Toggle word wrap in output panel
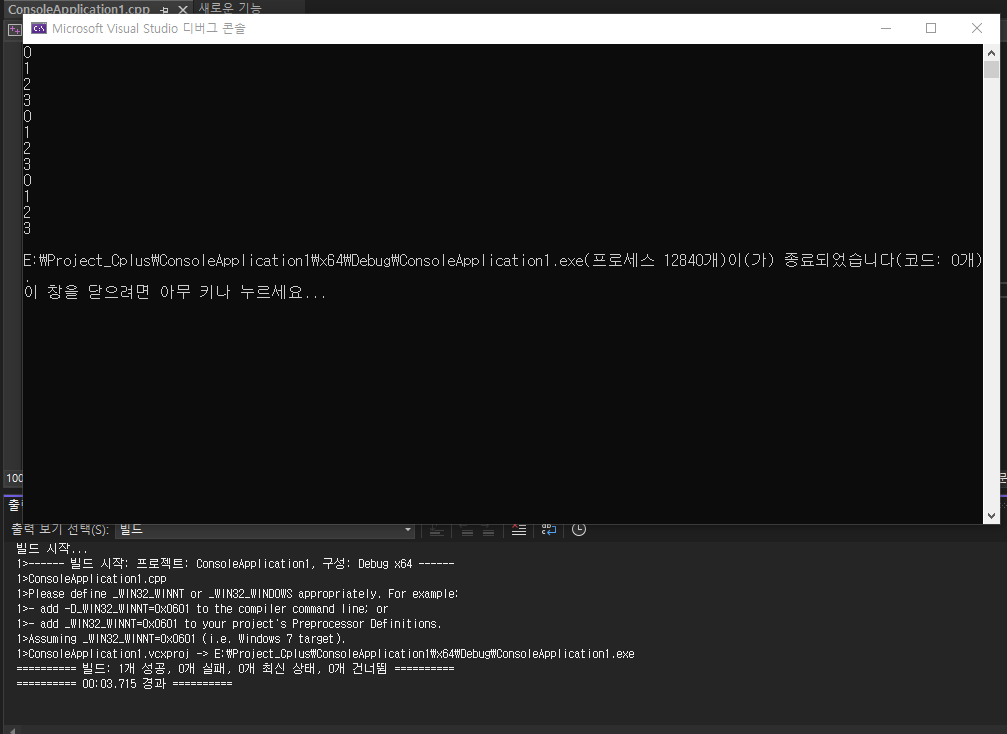This screenshot has height=734, width=1007. tap(549, 530)
